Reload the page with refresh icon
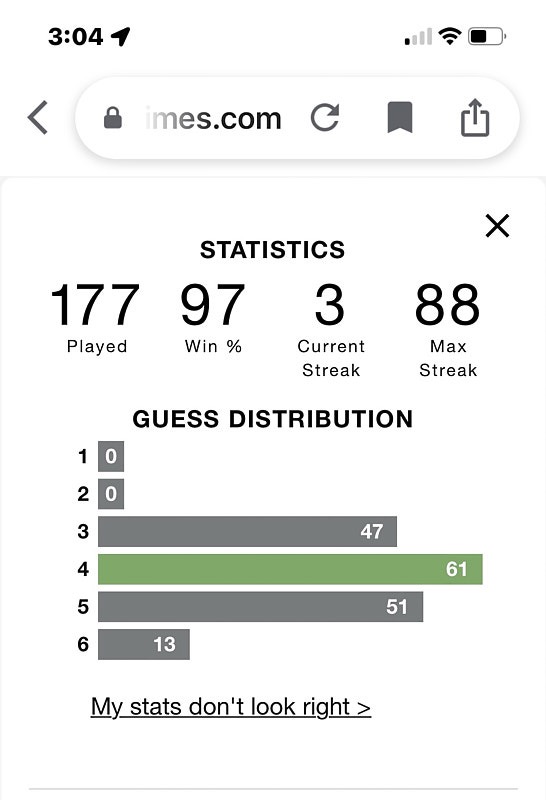 pyautogui.click(x=325, y=117)
